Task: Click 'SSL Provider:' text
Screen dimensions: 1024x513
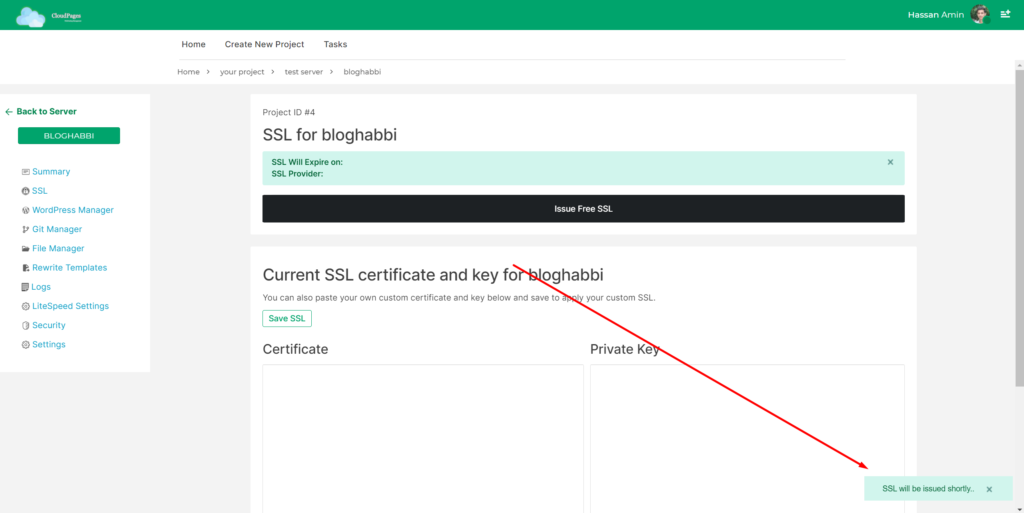Action: pos(297,174)
